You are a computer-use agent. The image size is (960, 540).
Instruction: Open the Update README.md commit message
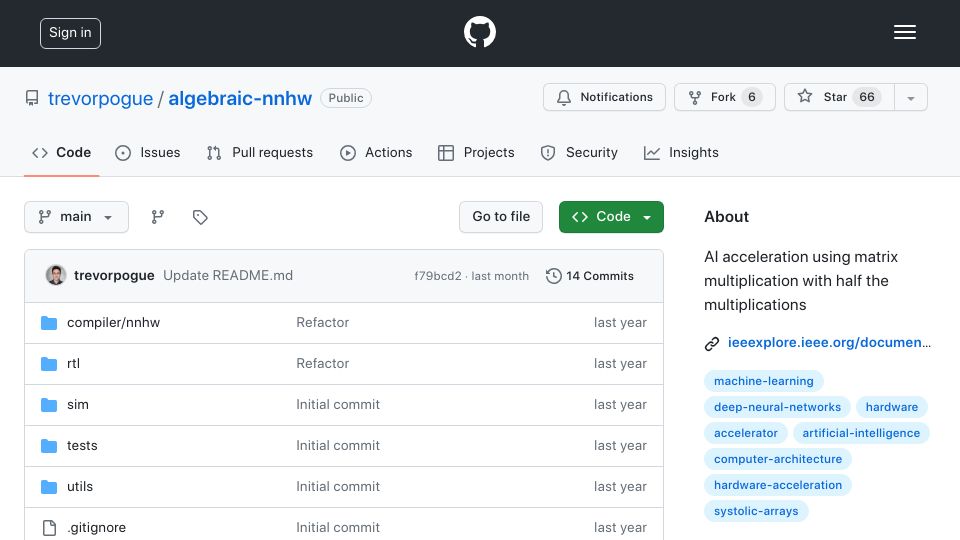tap(228, 276)
